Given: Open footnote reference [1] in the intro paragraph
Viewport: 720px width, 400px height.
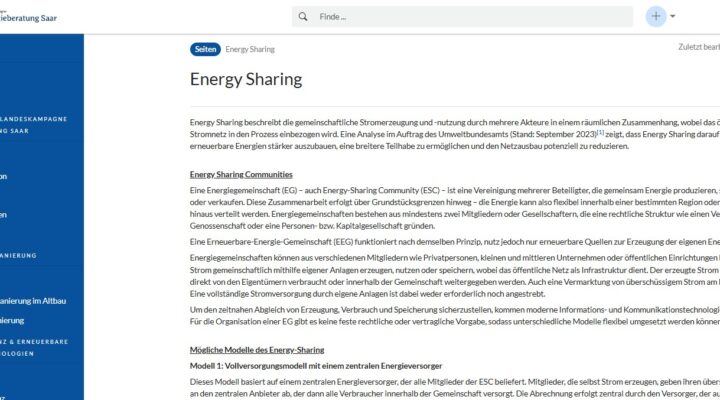Looking at the screenshot, I should coord(599,133).
